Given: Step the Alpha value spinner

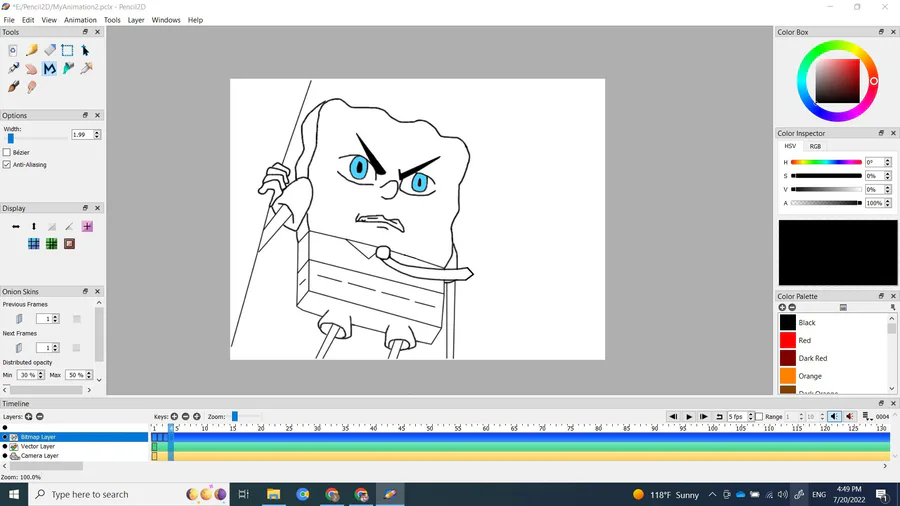Looking at the screenshot, I should [x=887, y=203].
